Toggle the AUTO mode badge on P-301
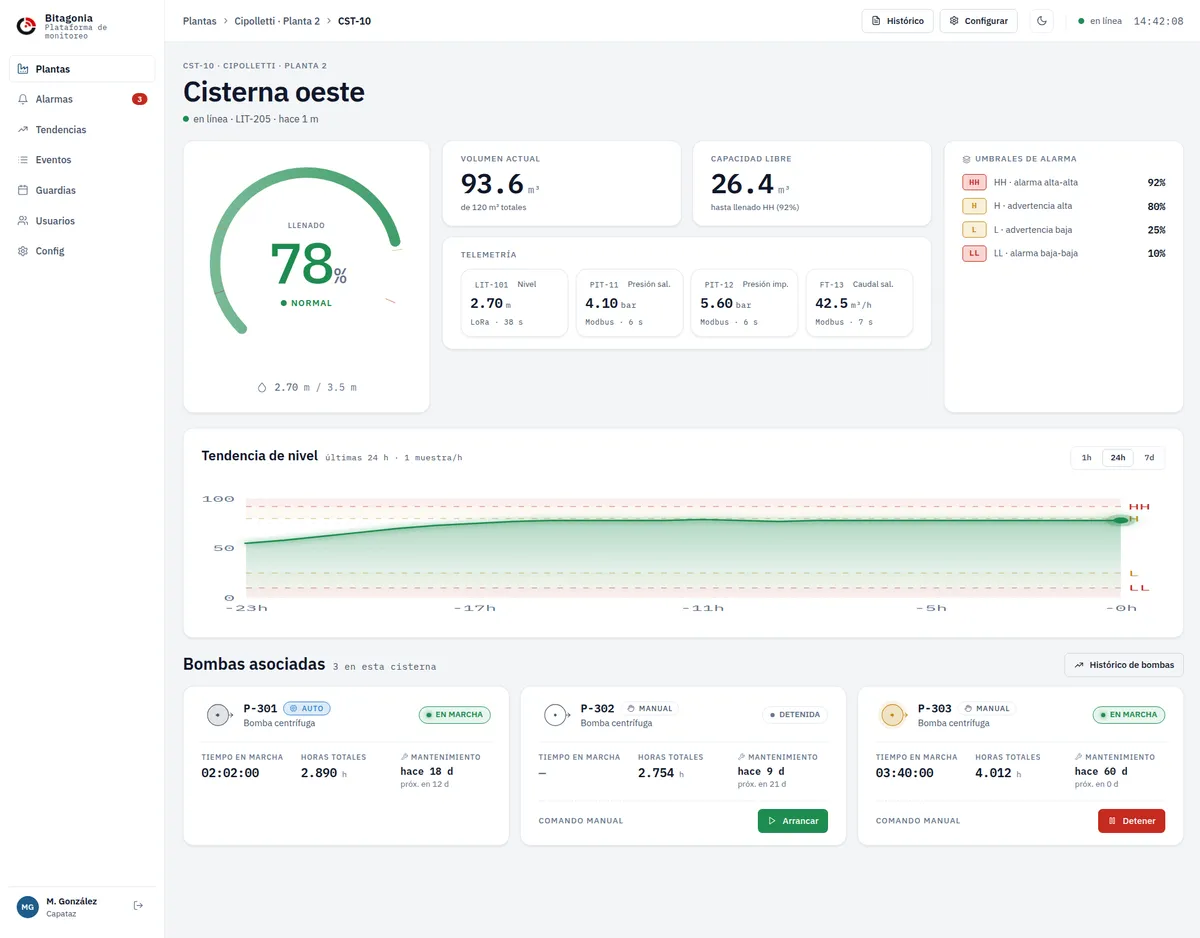 [306, 708]
